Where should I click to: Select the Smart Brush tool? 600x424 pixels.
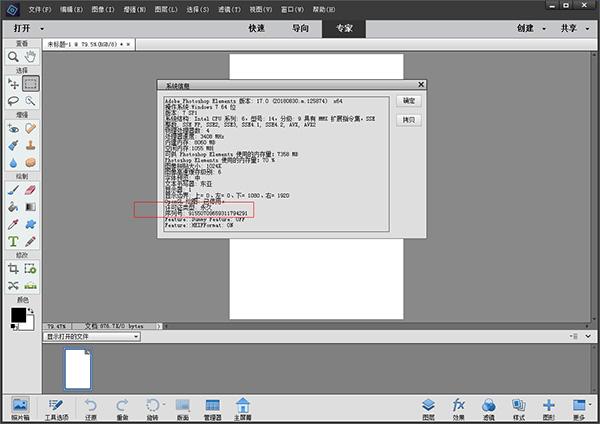13,145
